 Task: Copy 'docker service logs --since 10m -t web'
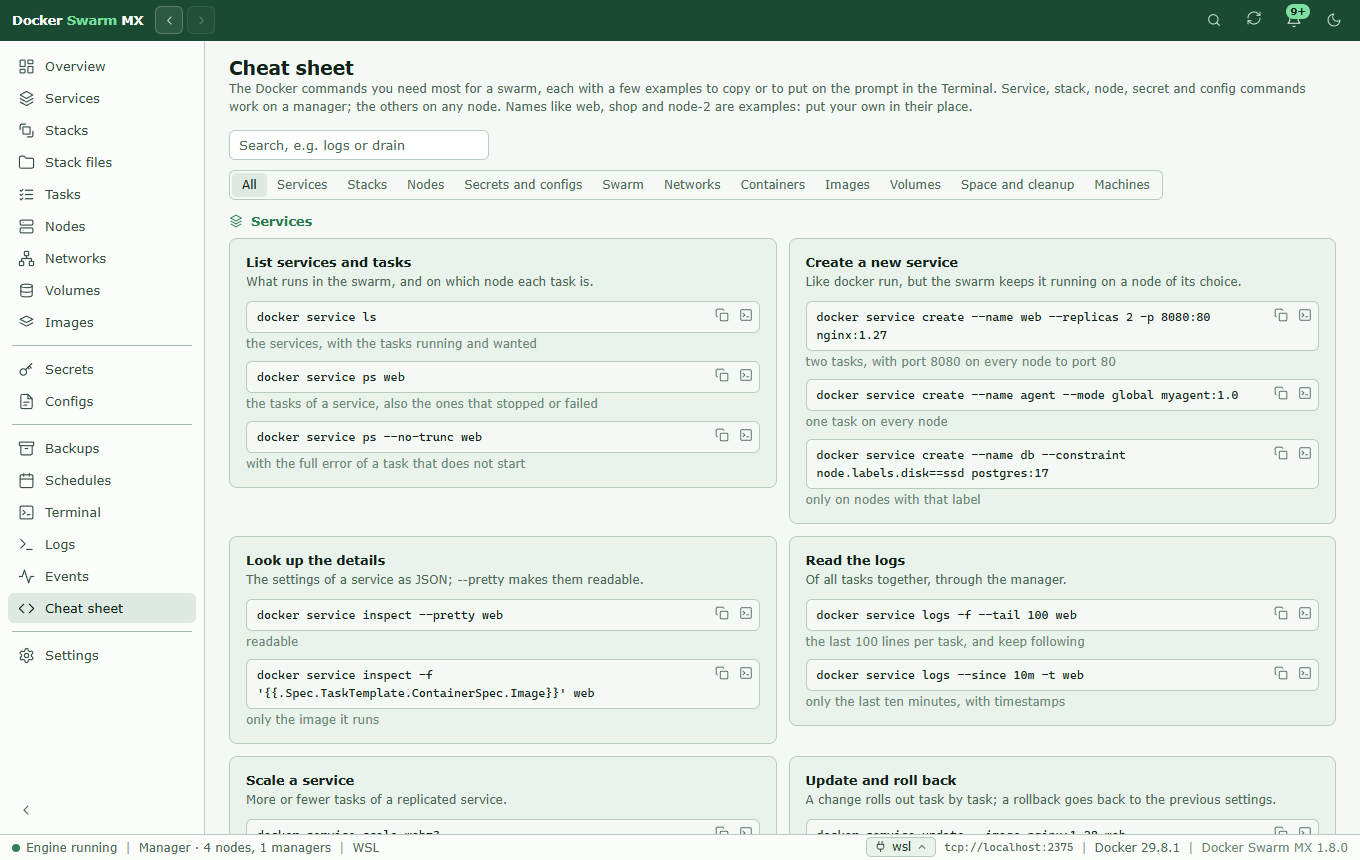pyautogui.click(x=1281, y=673)
